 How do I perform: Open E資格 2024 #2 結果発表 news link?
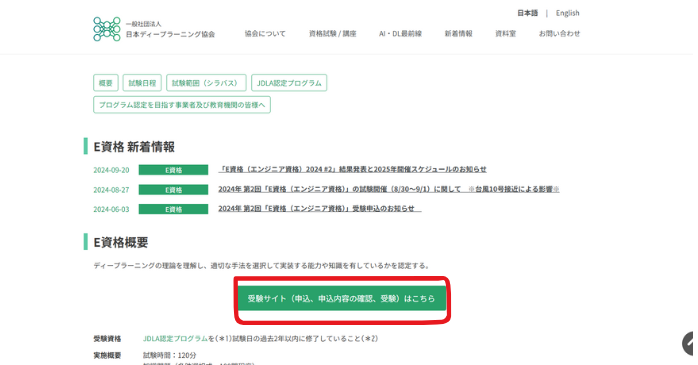[352, 170]
